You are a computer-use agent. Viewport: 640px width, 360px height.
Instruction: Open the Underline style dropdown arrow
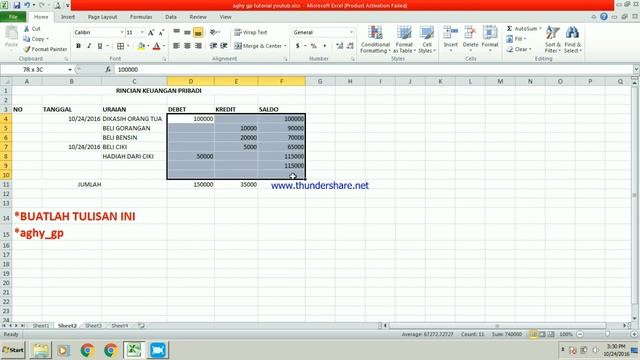[x=107, y=46]
